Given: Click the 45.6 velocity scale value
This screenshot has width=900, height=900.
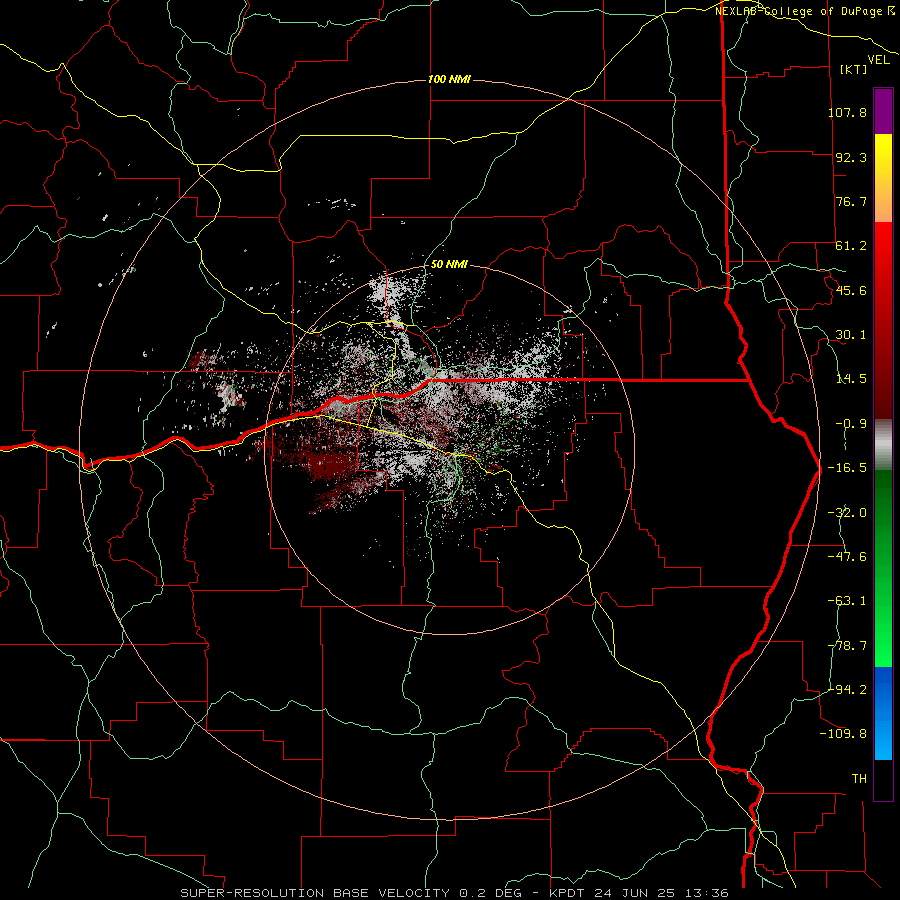Looking at the screenshot, I should [x=851, y=290].
